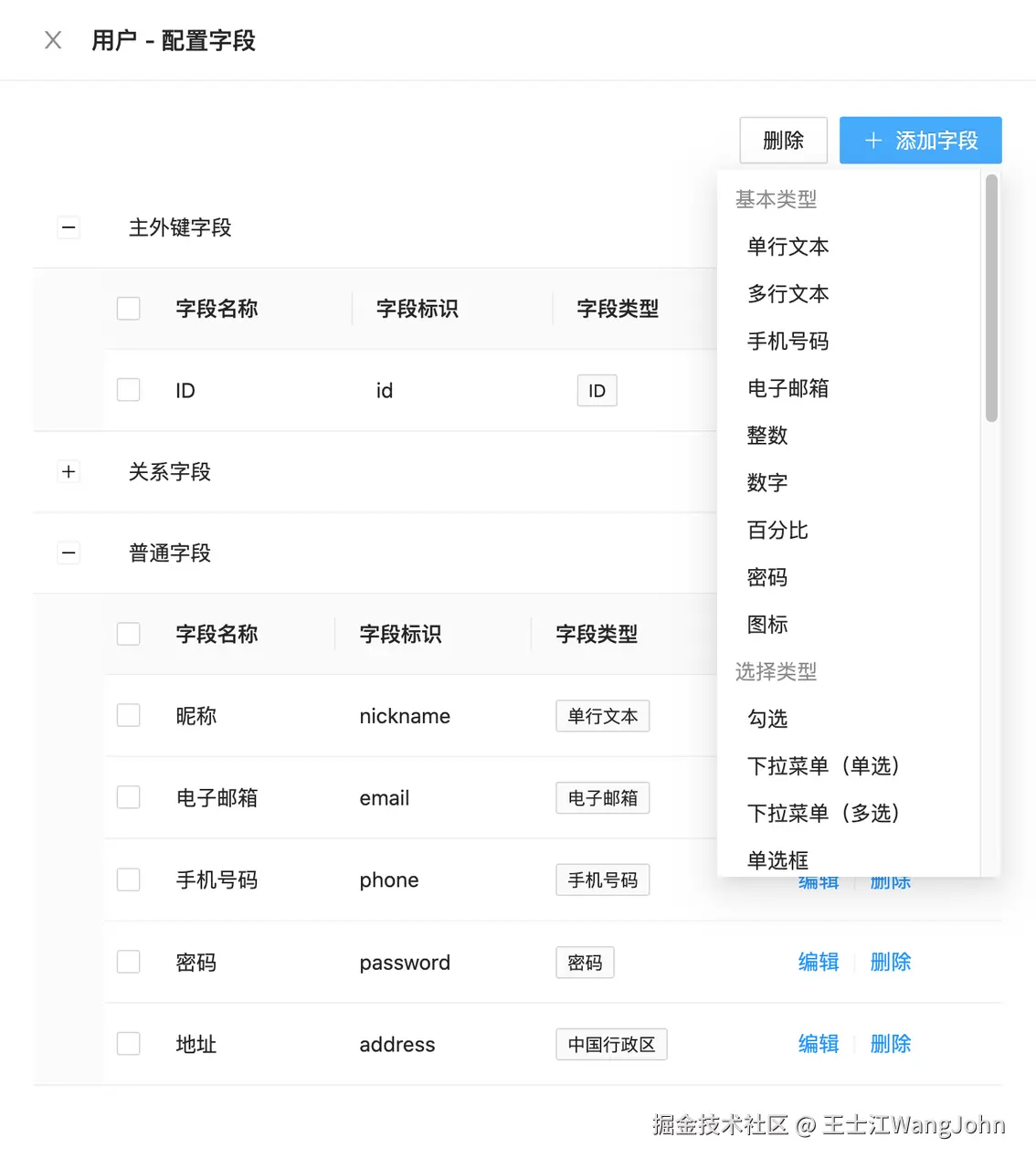1036x1169 pixels.
Task: Pick 百分比 from the basic types
Action: (x=777, y=530)
